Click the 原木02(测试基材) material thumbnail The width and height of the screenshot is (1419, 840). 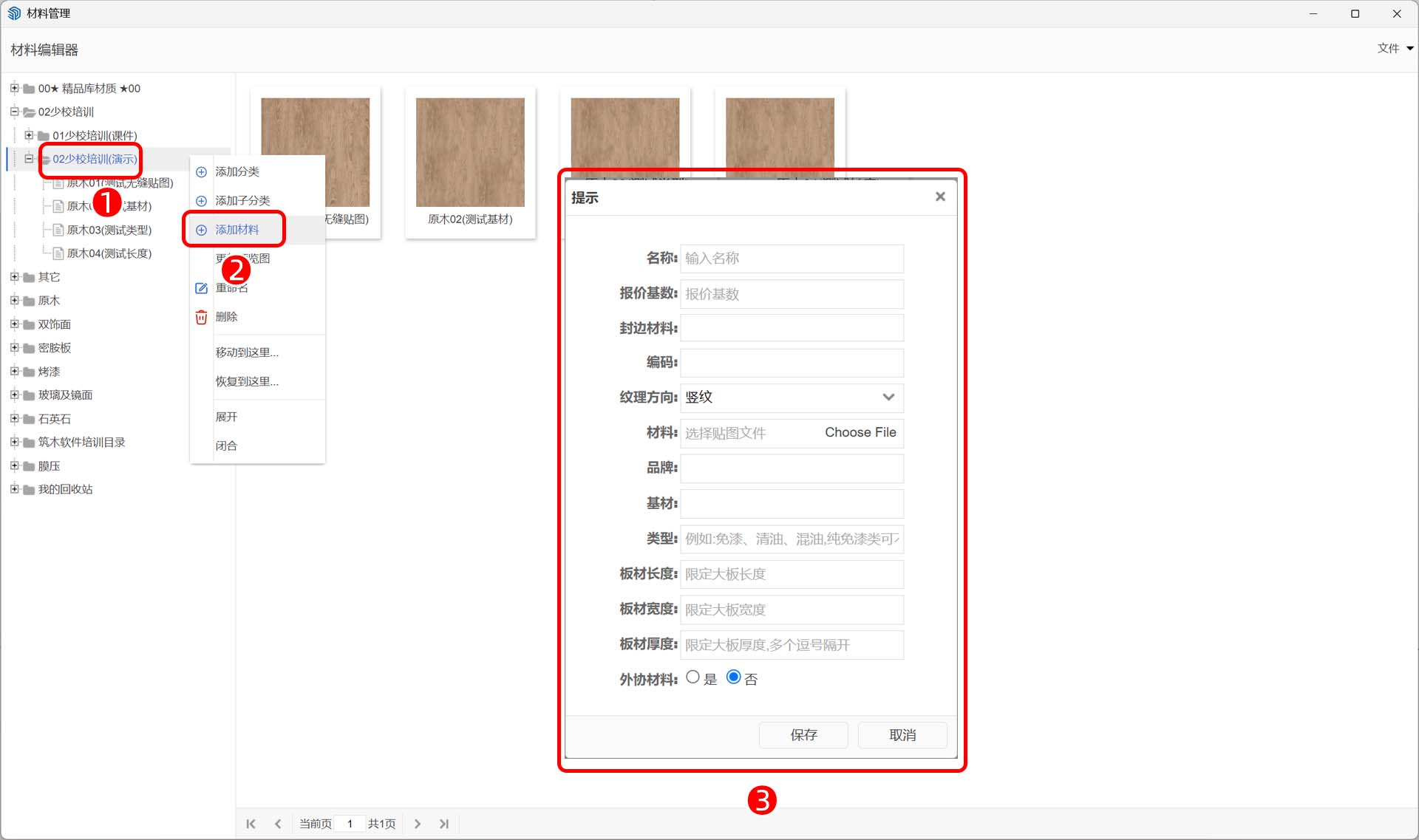coord(470,151)
